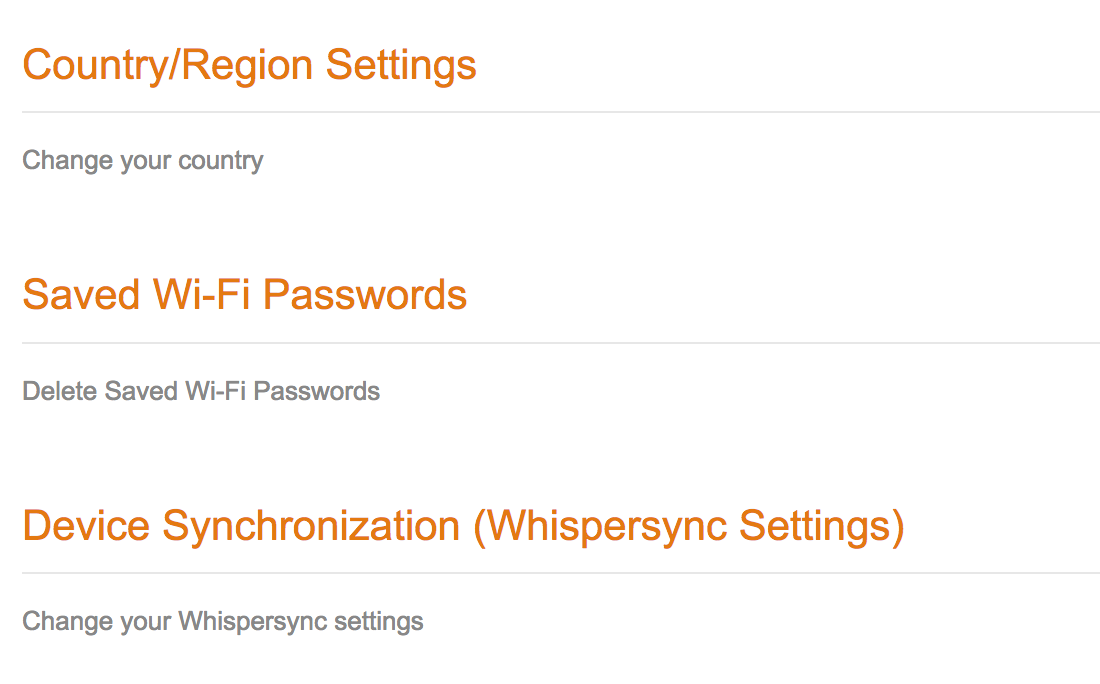The width and height of the screenshot is (1100, 684).
Task: Click the divider below Saved Wi-Fi Passwords heading
Action: point(560,343)
